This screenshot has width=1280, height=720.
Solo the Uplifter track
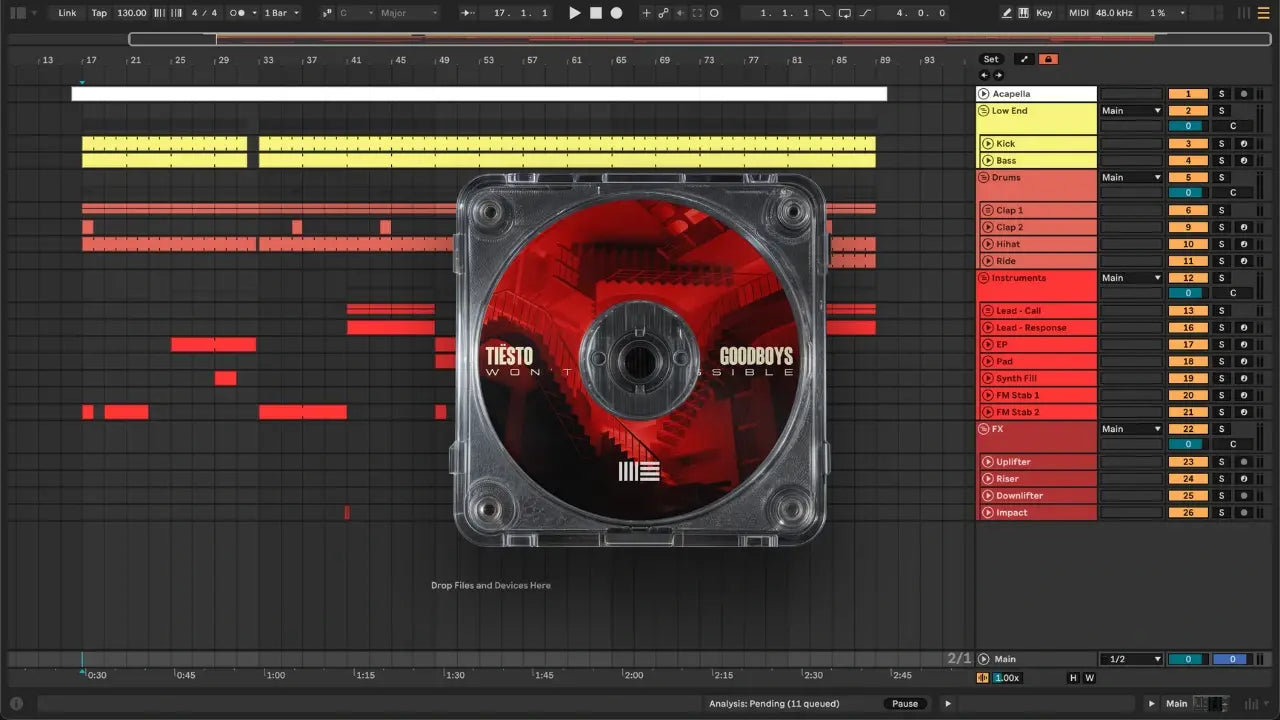(1221, 462)
